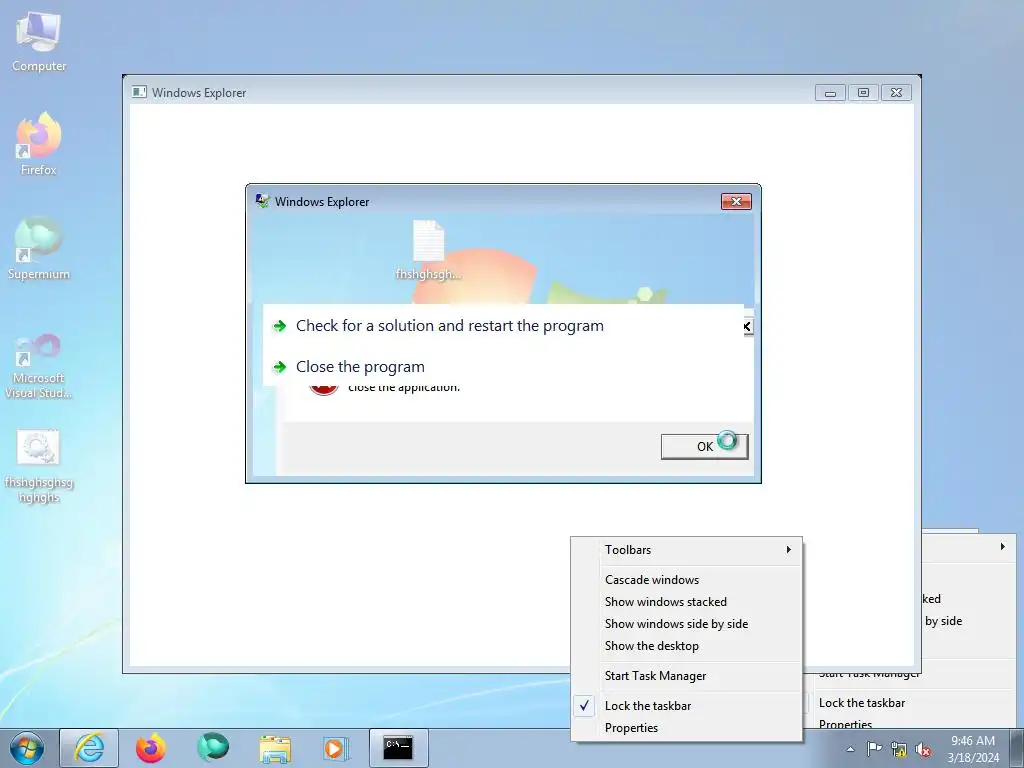The width and height of the screenshot is (1024, 768).
Task: Open Properties in the front context menu
Action: tap(687, 728)
